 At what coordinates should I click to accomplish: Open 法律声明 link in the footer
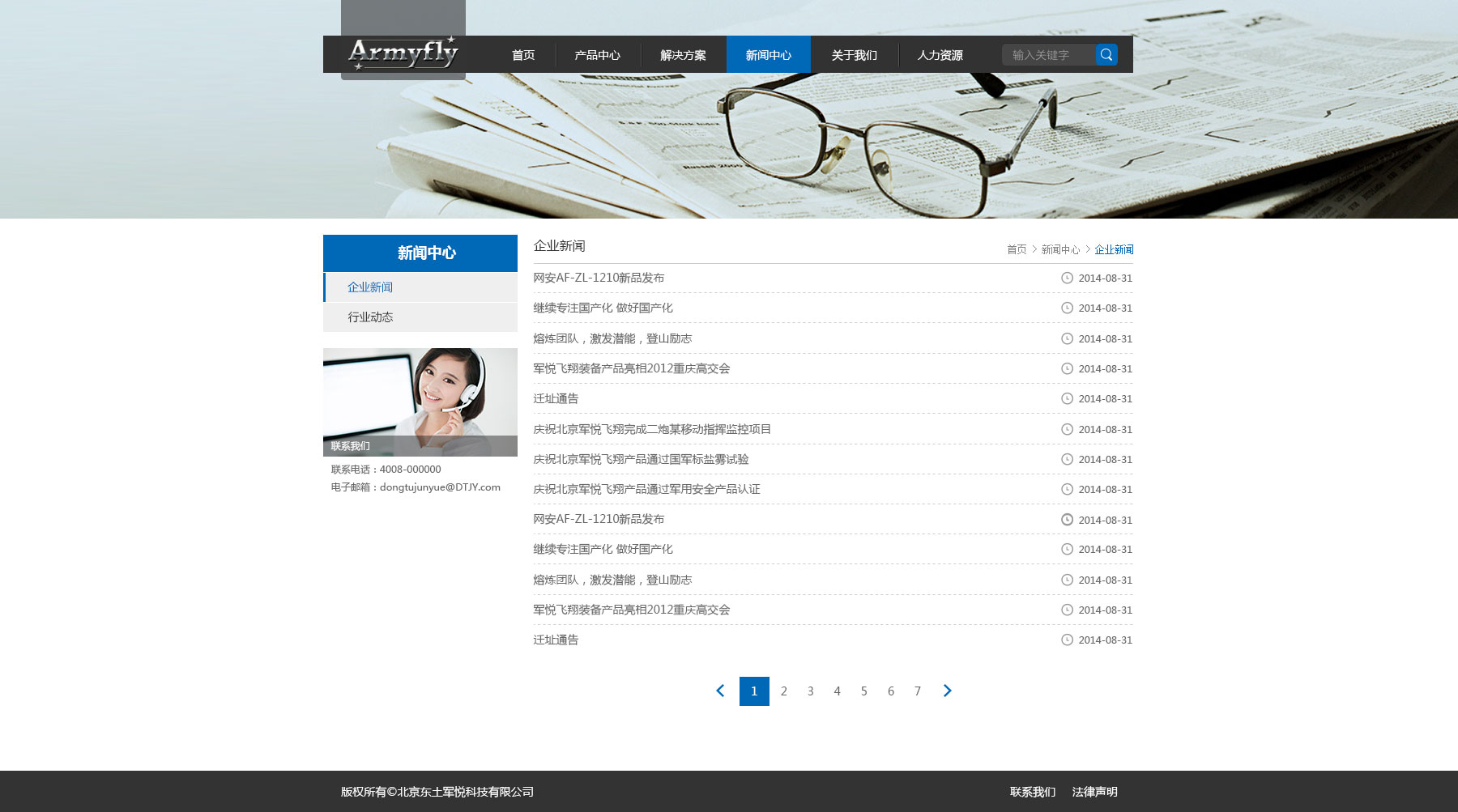tap(1094, 792)
